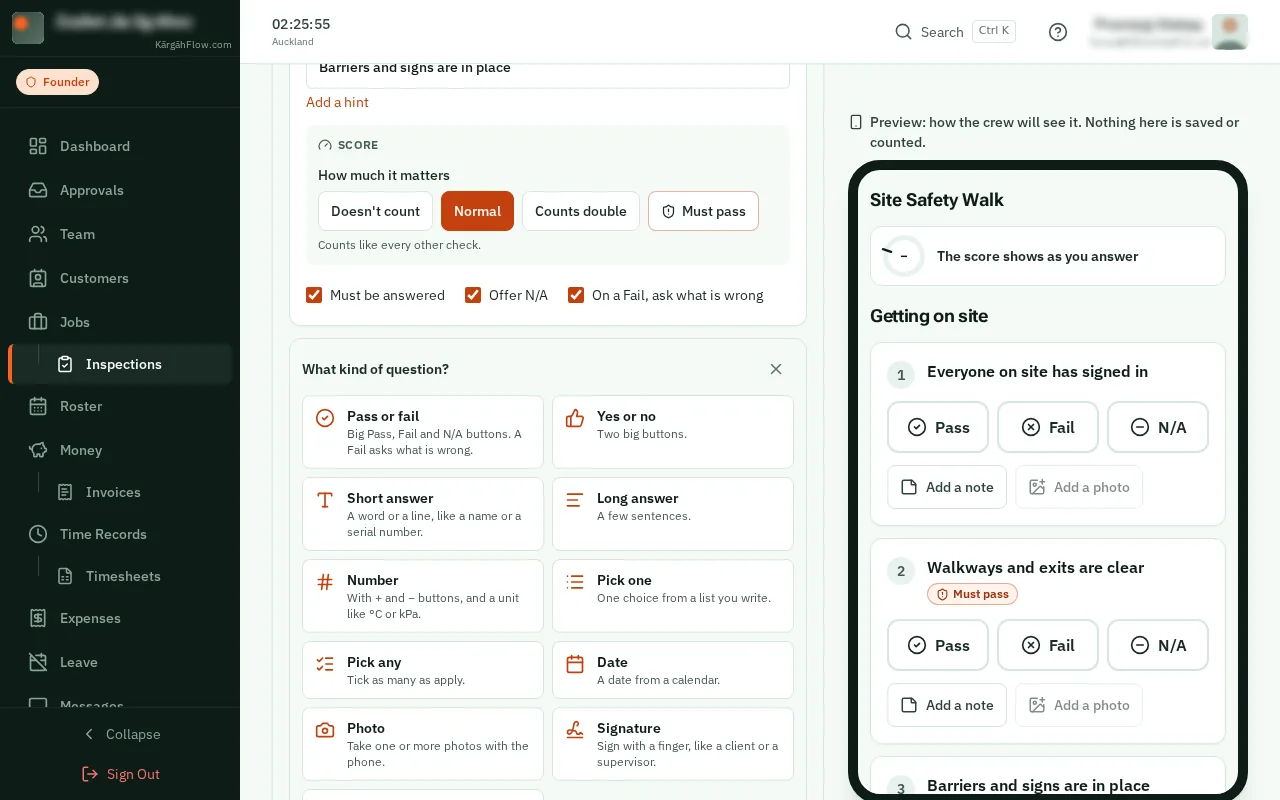Viewport: 1280px width, 800px height.
Task: Choose the Short answer question type
Action: tap(423, 514)
